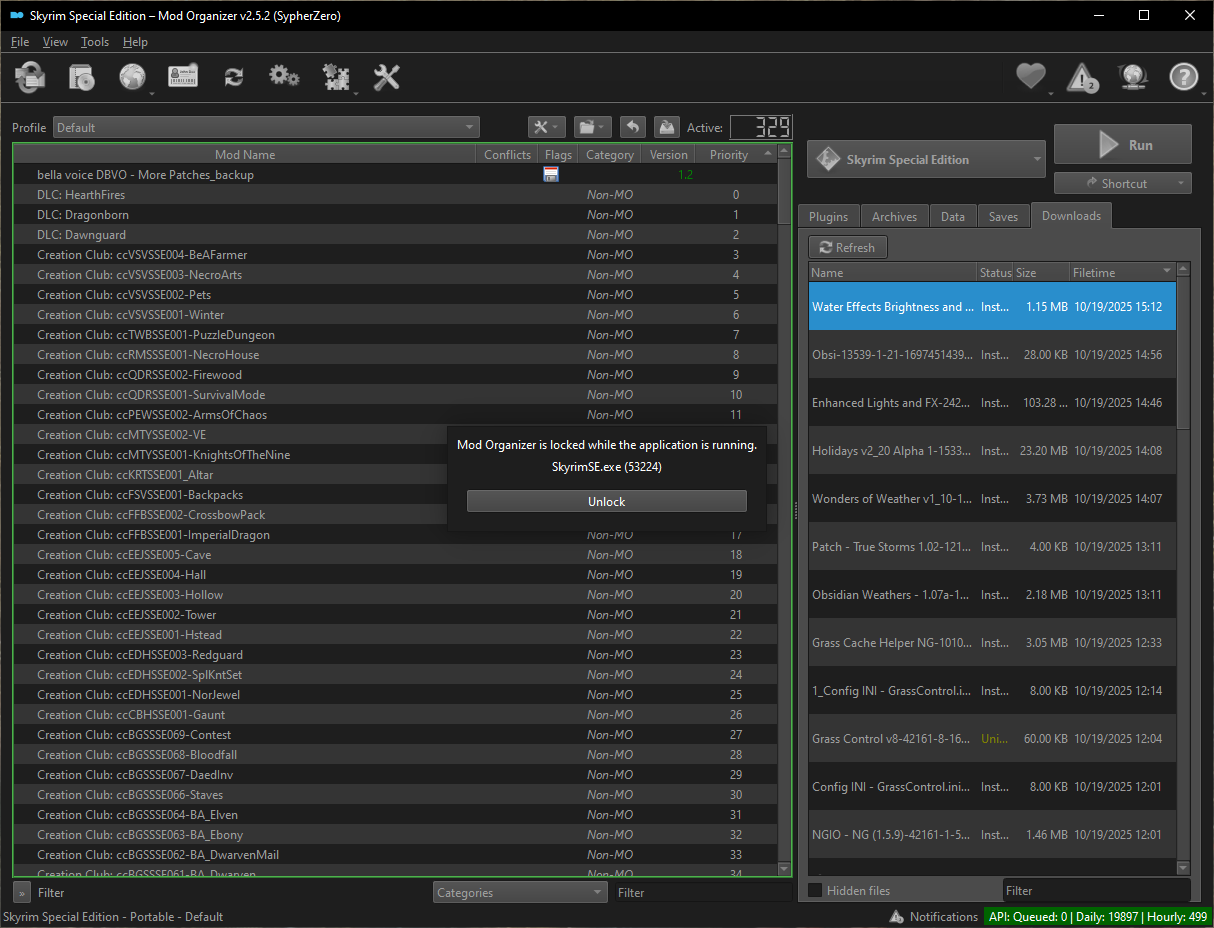Viewport: 1214px width, 928px height.
Task: Click the flag icon on bella voice row
Action: coord(551,174)
